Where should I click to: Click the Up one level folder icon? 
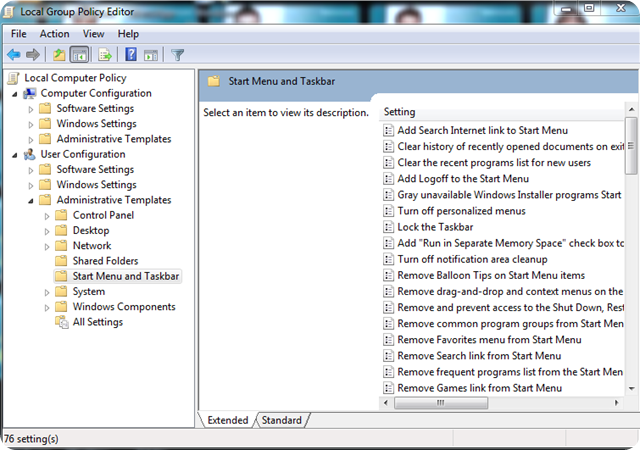click(x=59, y=54)
